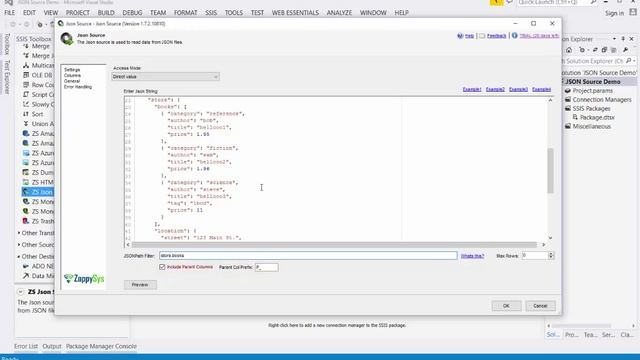
Task: Select the ZS Trash toolbox item
Action: coord(38,221)
